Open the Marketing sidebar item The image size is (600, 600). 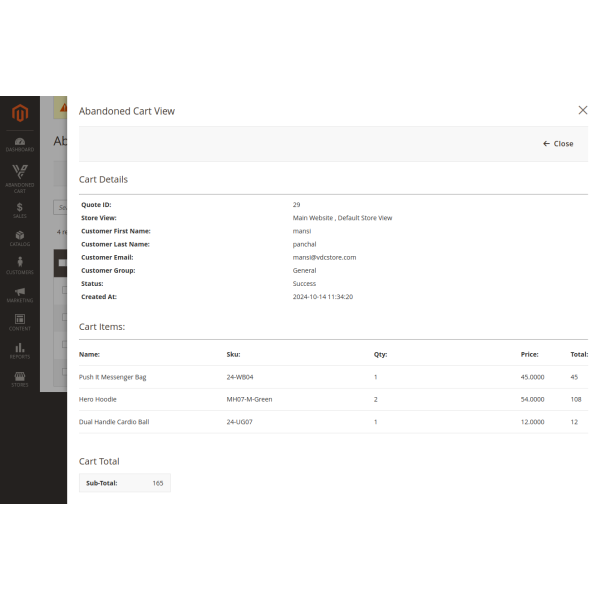[20, 294]
